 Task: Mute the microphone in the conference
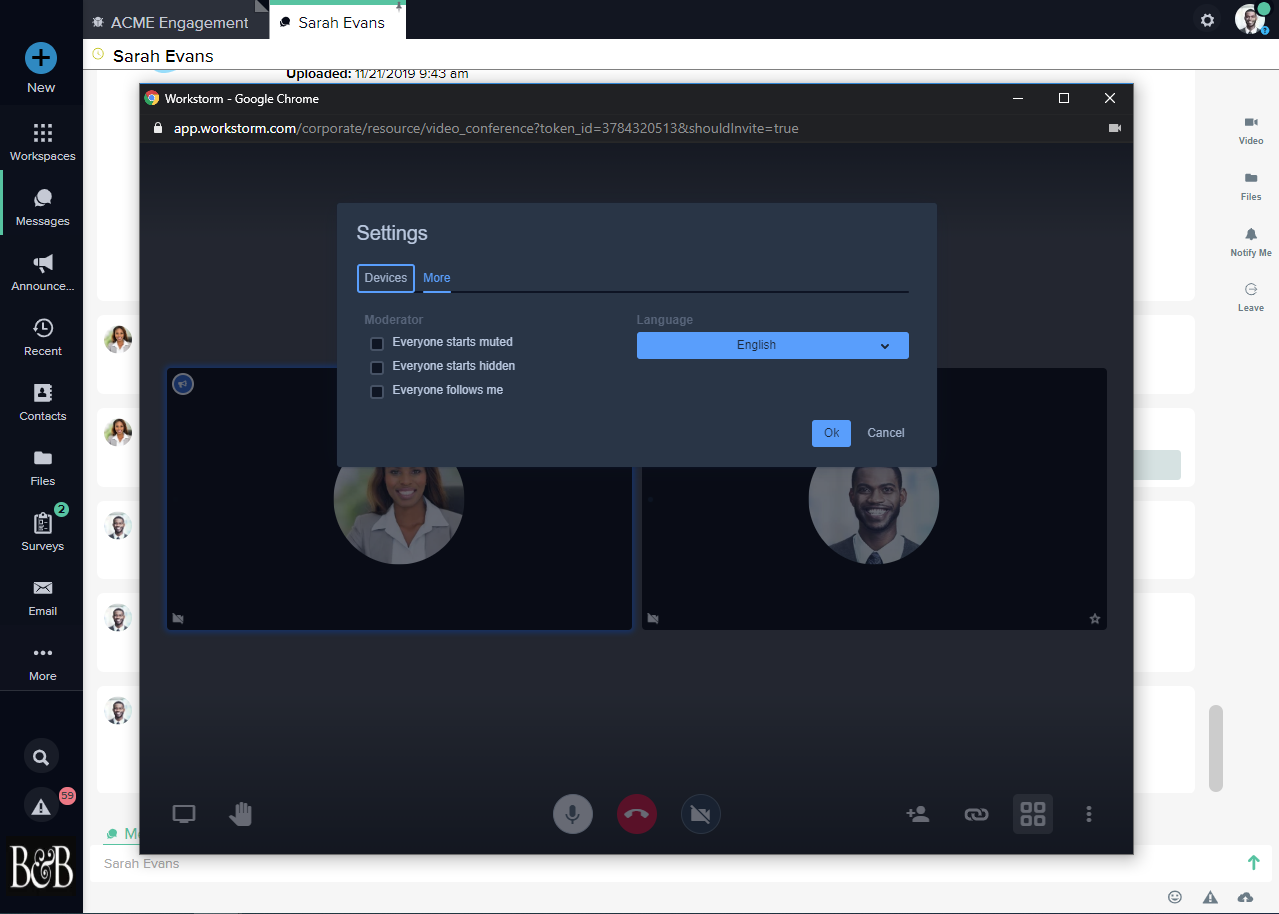(x=573, y=815)
